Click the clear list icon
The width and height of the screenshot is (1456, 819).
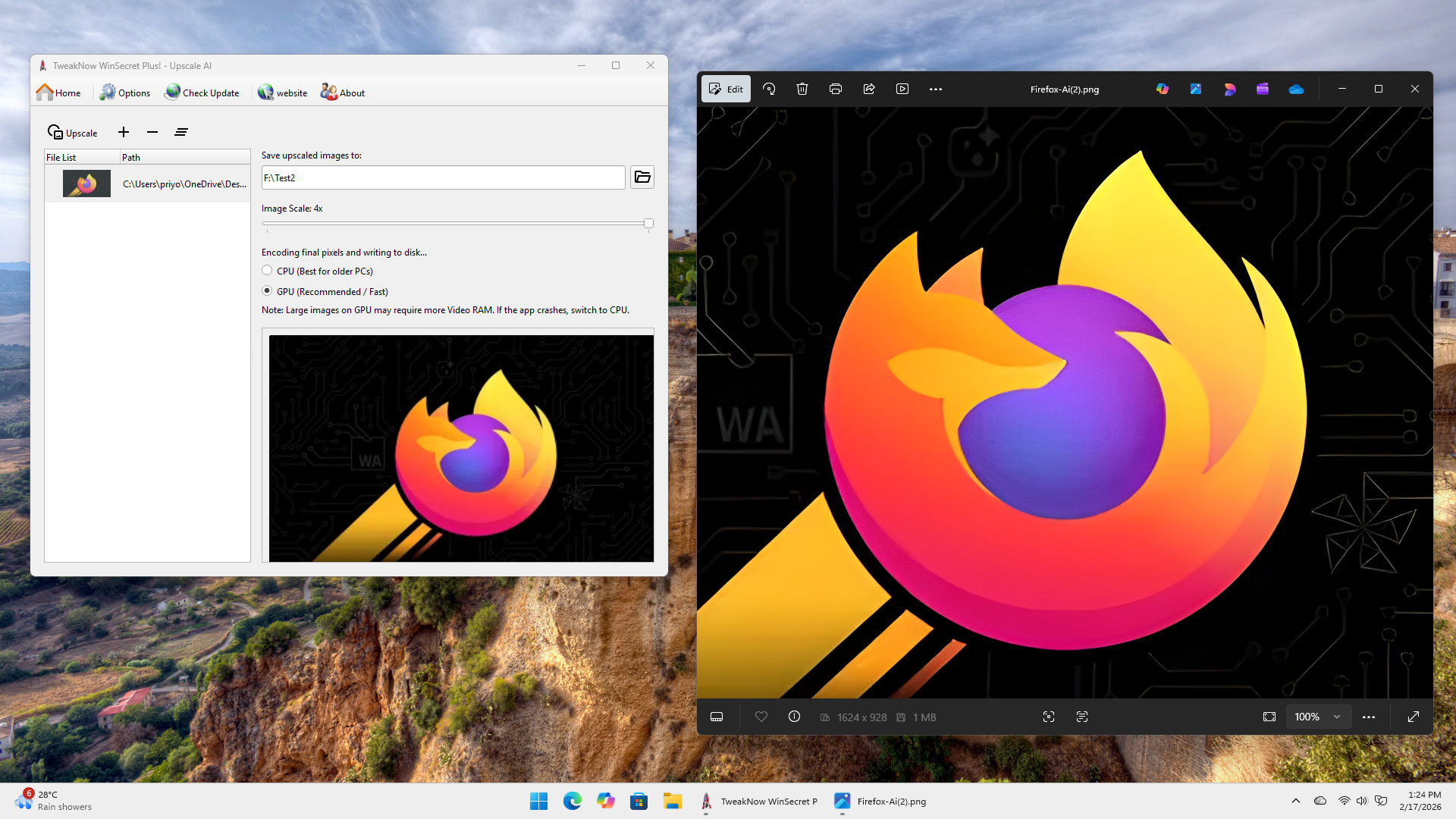tap(180, 132)
